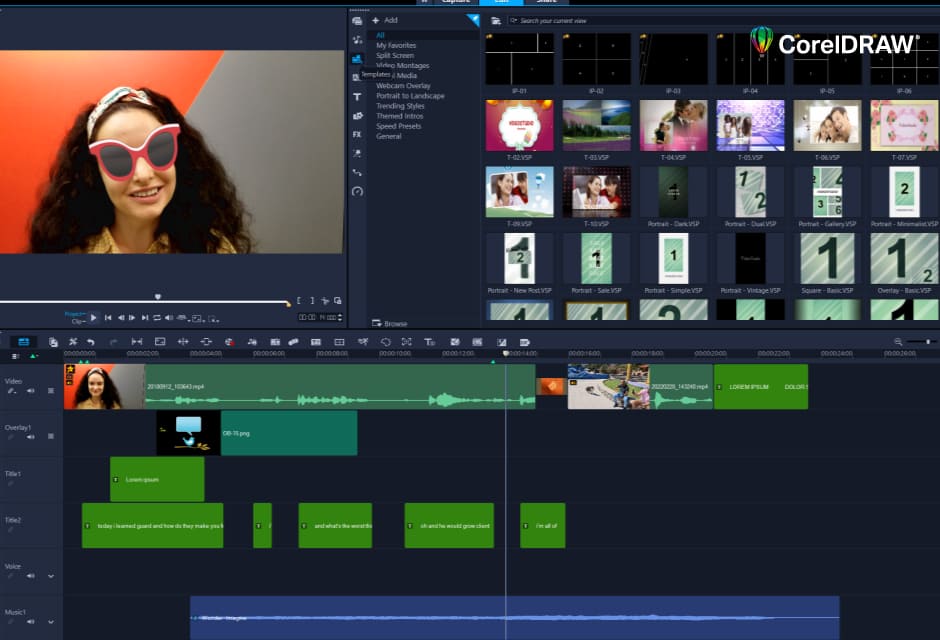
Task: Switch to the Capture tab
Action: pyautogui.click(x=456, y=3)
